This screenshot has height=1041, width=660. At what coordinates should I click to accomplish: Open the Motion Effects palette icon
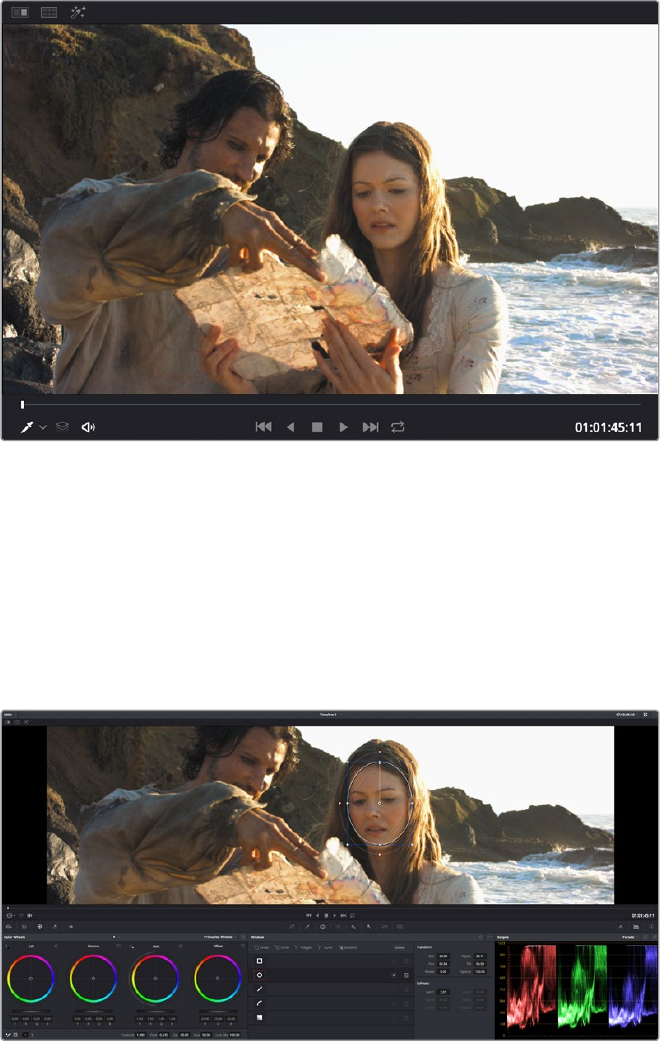(71, 926)
